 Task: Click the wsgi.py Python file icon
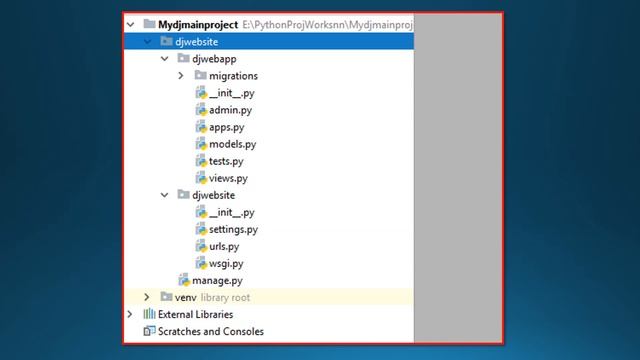(x=201, y=263)
